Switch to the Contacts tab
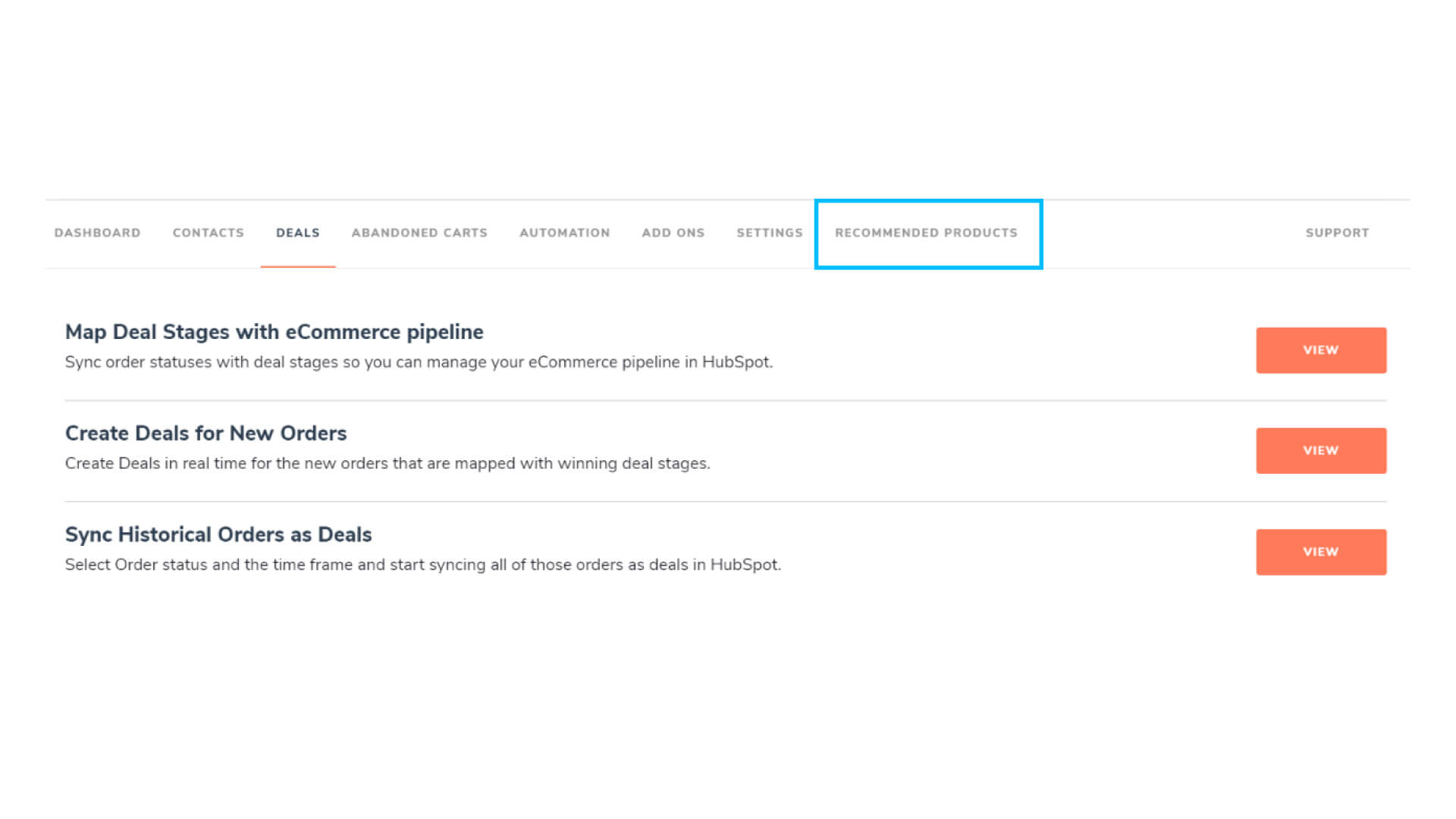This screenshot has height=819, width=1456. pyautogui.click(x=208, y=233)
